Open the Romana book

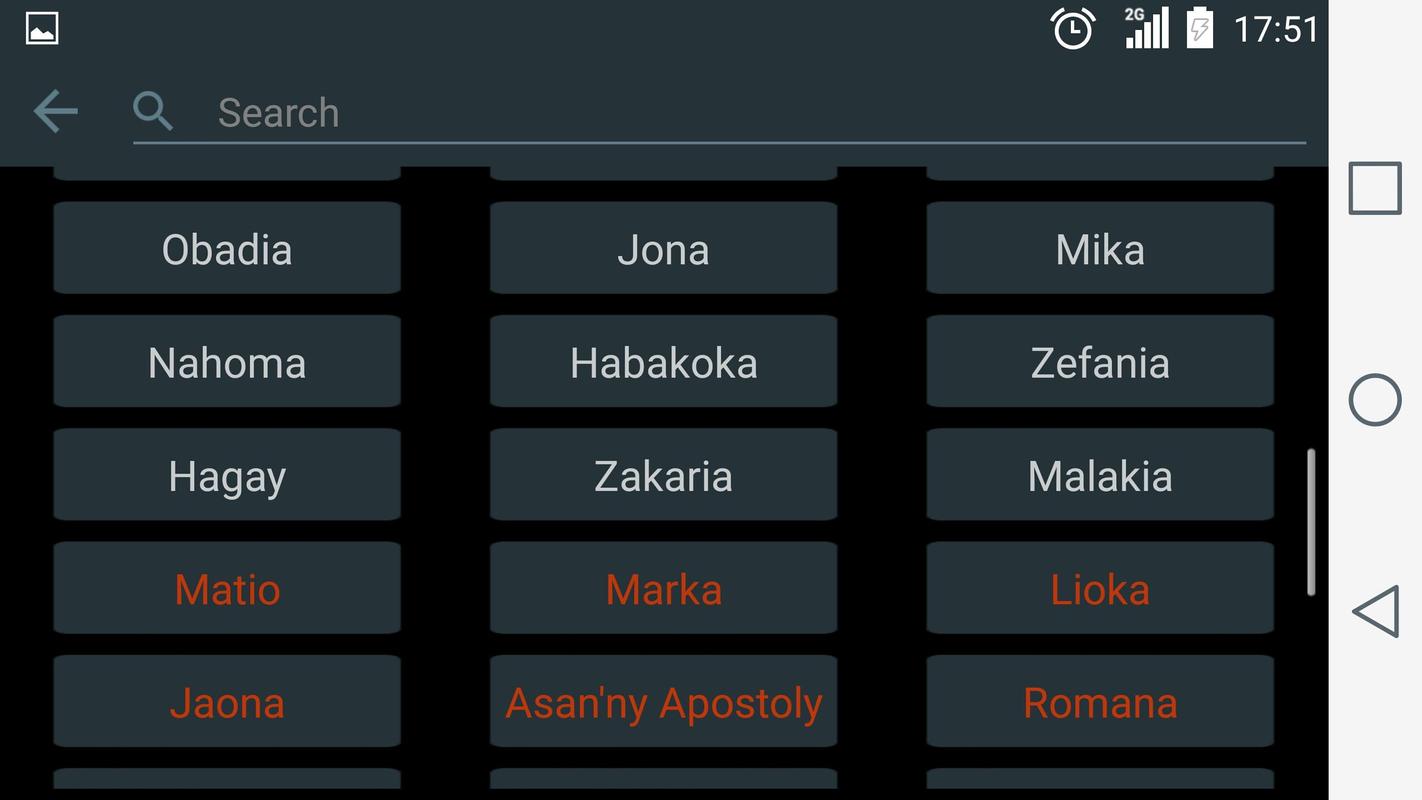1100,702
